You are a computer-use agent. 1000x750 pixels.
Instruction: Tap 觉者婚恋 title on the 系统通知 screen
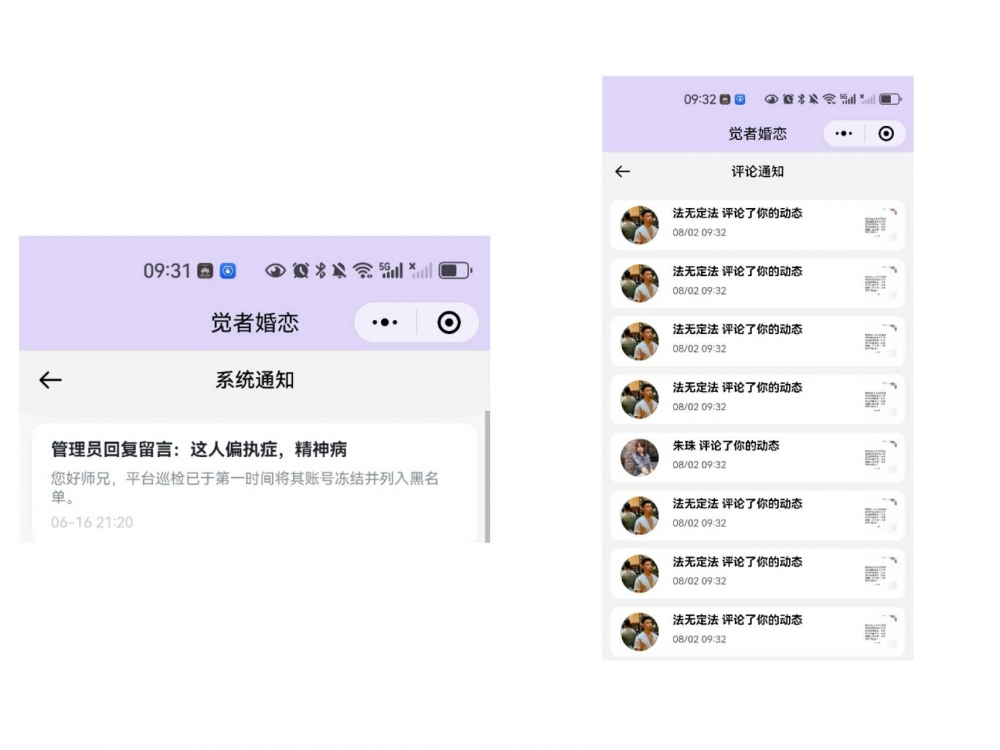coord(254,322)
